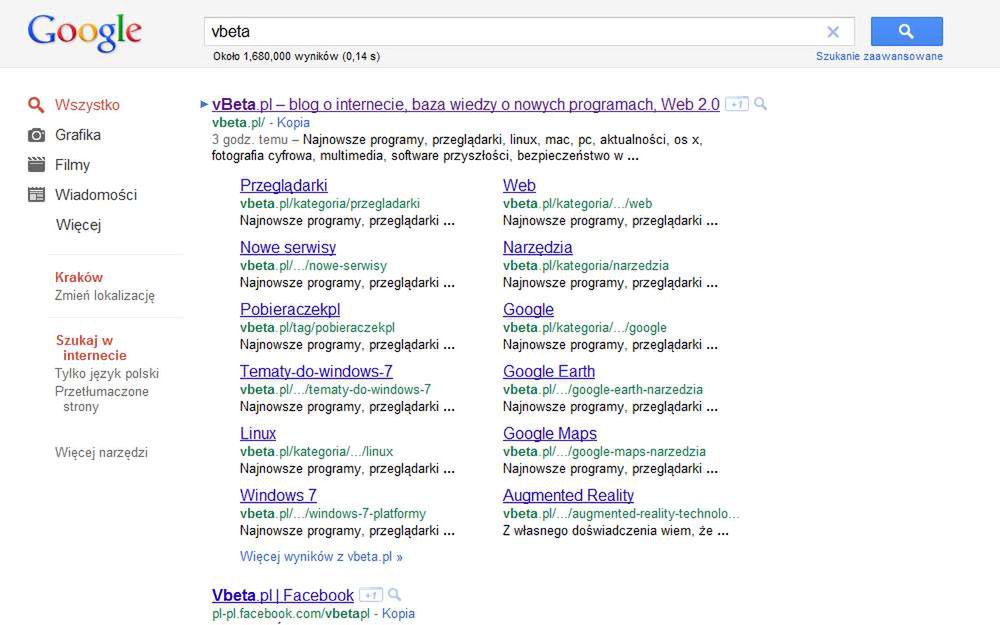The image size is (1000, 625).
Task: Open Przeglądarki sitelink
Action: (x=283, y=185)
